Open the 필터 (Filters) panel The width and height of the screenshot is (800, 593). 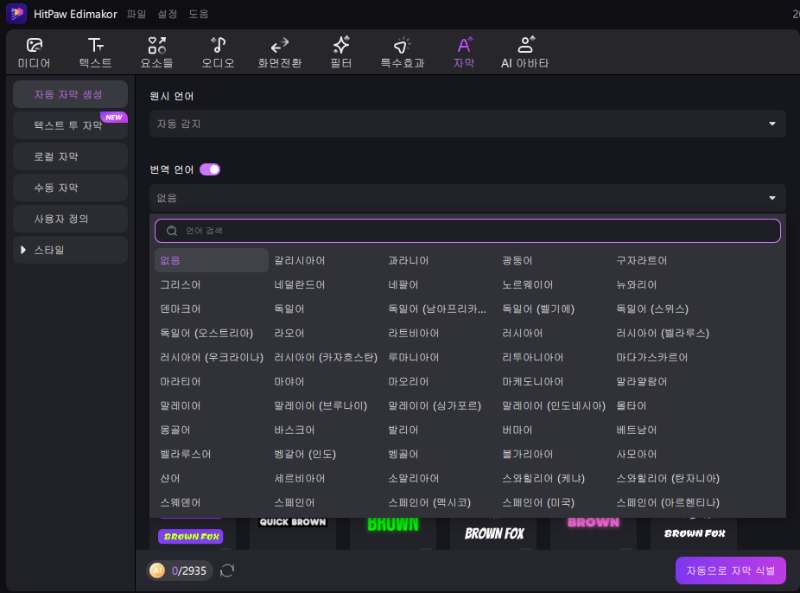coord(341,53)
